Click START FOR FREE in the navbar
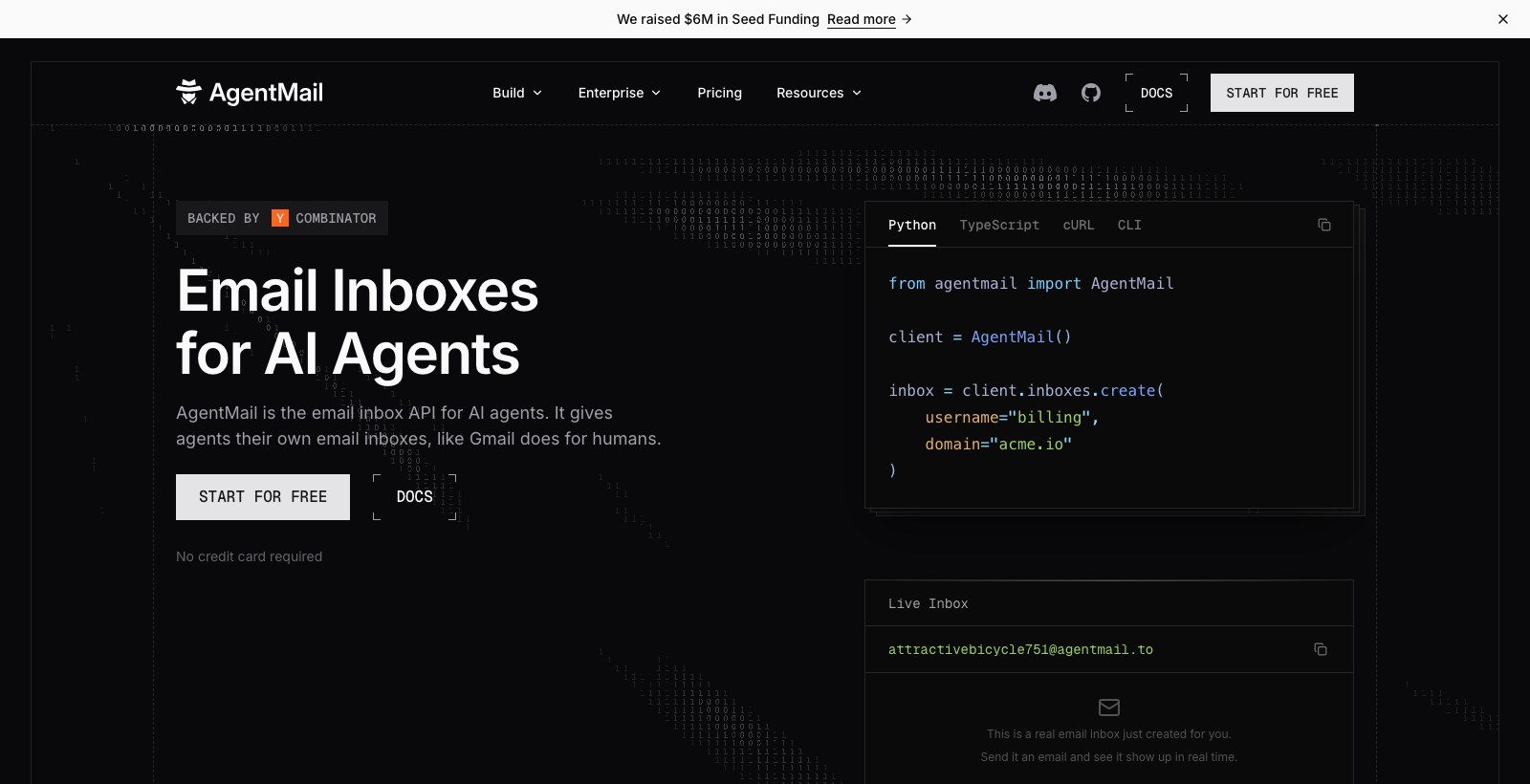The image size is (1530, 784). coord(1282,93)
